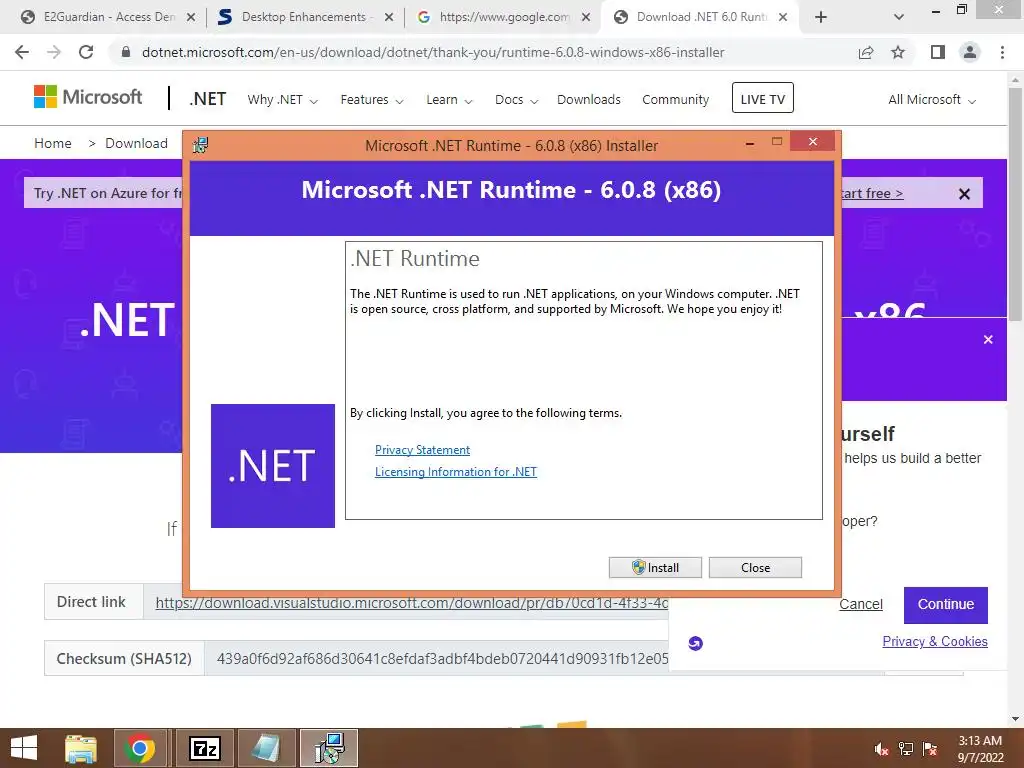Click the muted volume tray icon
1024x768 pixels.
[881, 749]
